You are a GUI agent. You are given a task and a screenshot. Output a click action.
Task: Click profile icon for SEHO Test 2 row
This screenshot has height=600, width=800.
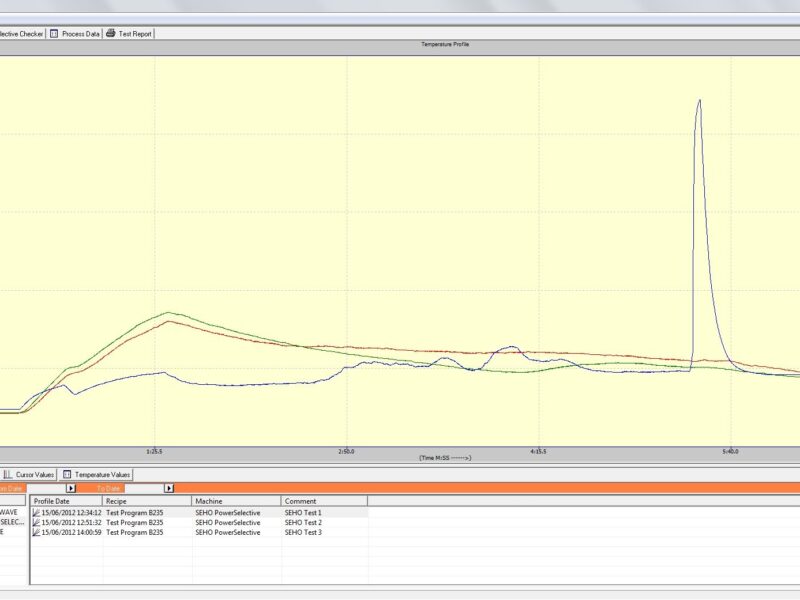pyautogui.click(x=36, y=522)
